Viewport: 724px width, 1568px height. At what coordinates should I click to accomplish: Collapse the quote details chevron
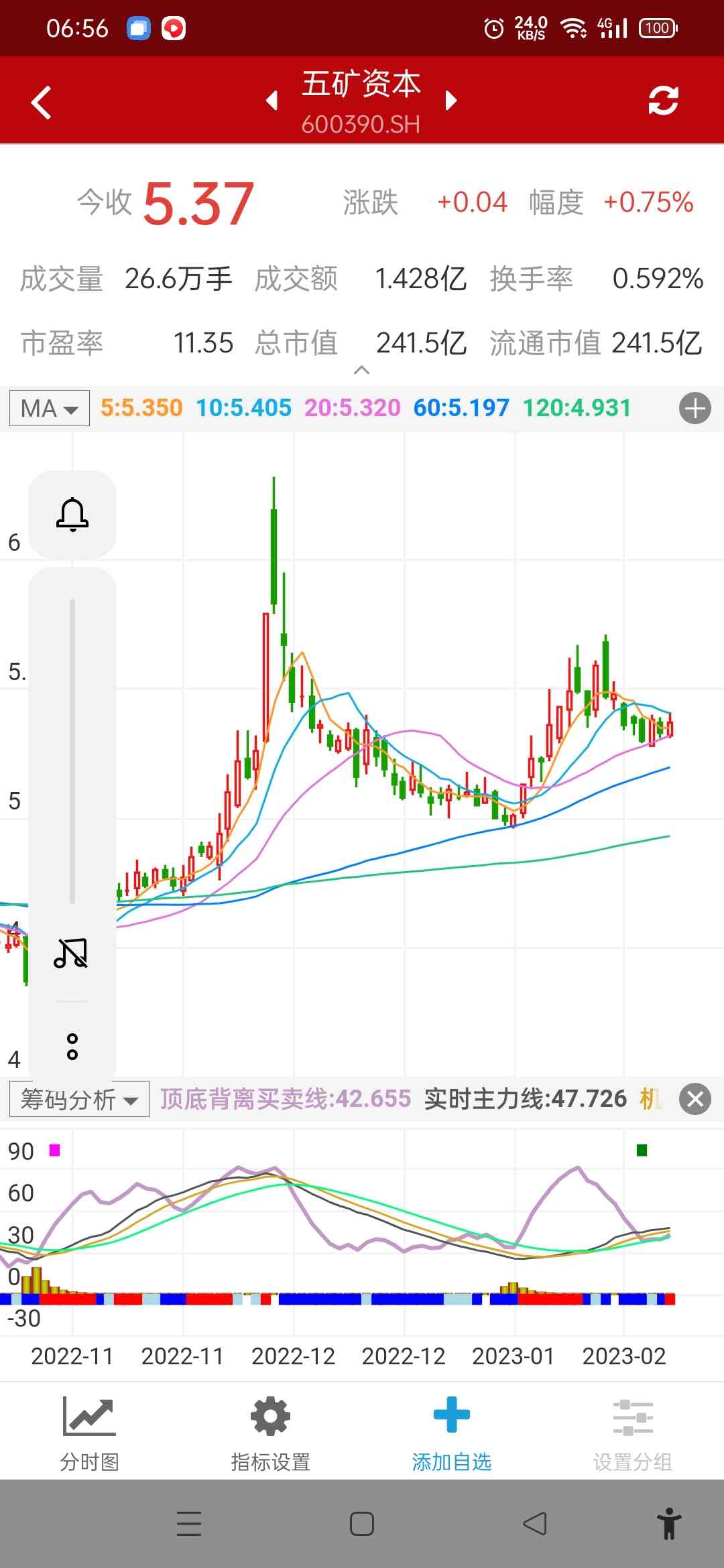[x=361, y=370]
